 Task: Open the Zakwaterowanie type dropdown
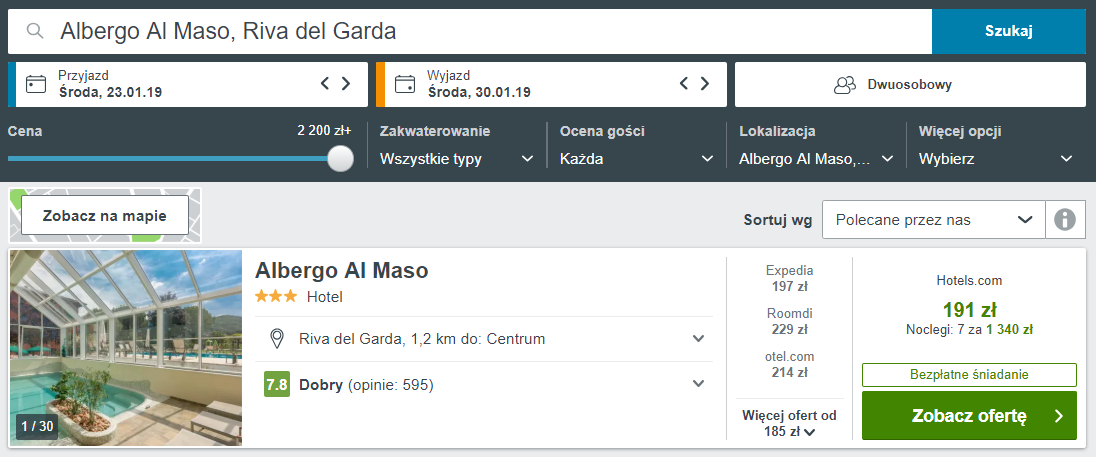(x=457, y=159)
